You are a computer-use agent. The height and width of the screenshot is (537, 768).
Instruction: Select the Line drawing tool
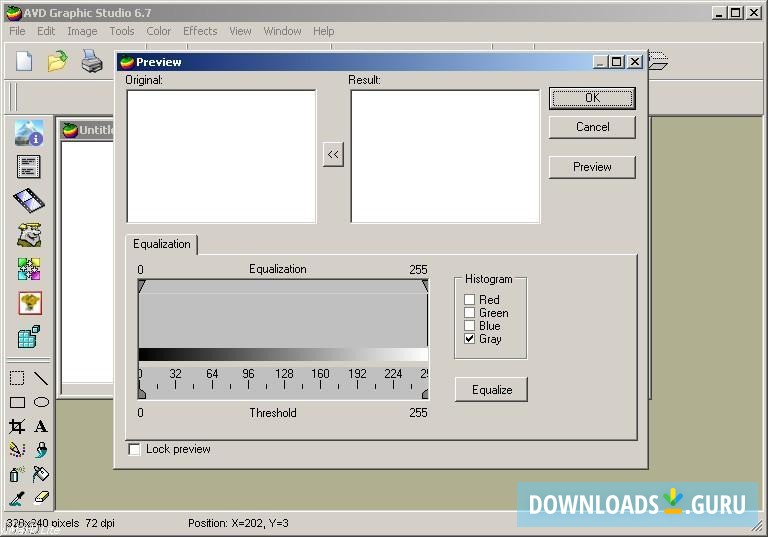pos(41,378)
